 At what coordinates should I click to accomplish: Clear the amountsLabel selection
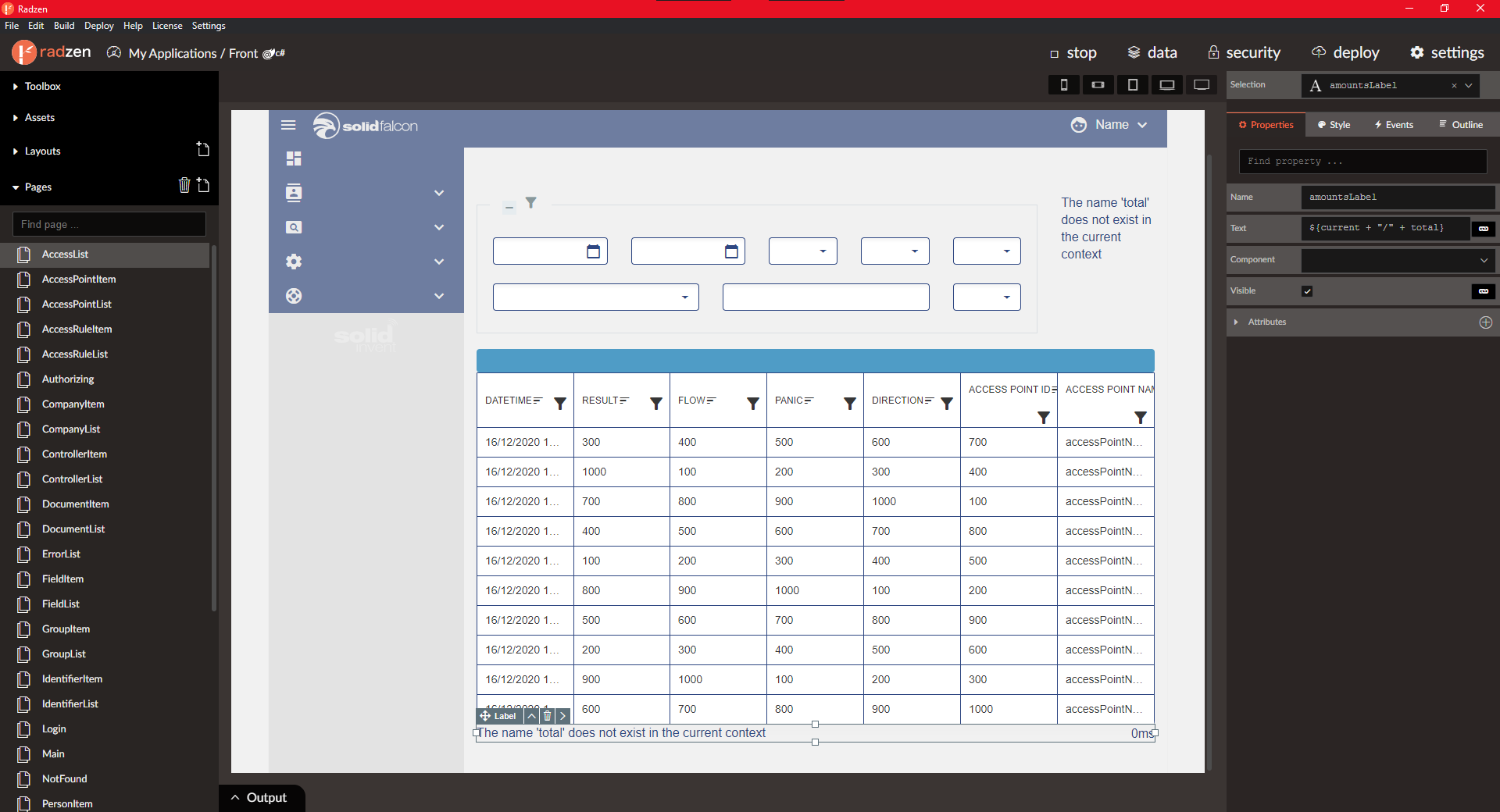1454,86
